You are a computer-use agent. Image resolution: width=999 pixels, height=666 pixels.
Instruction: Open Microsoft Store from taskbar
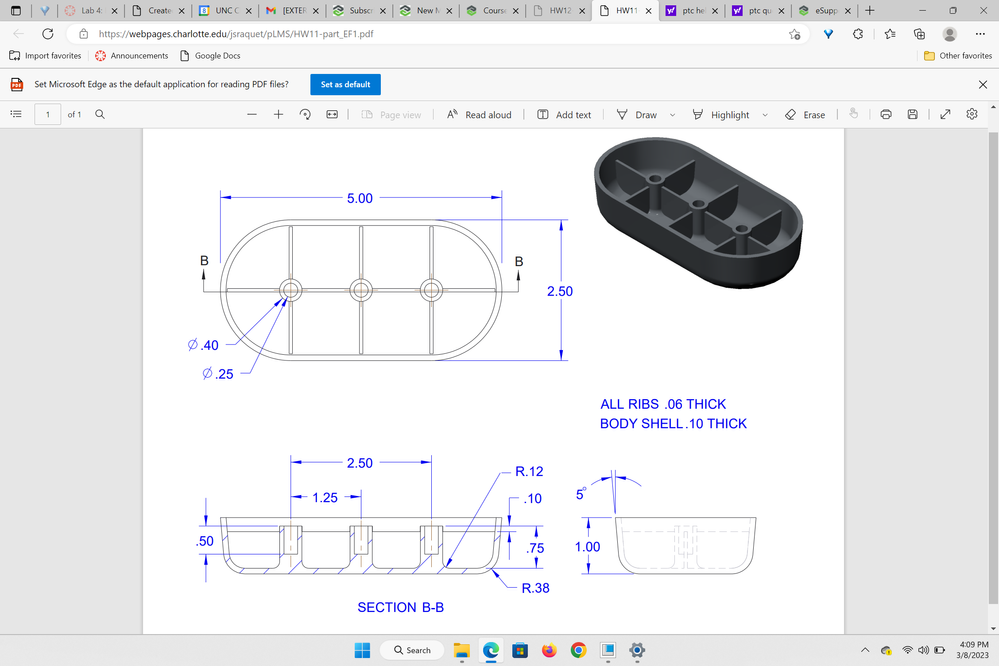[520, 650]
